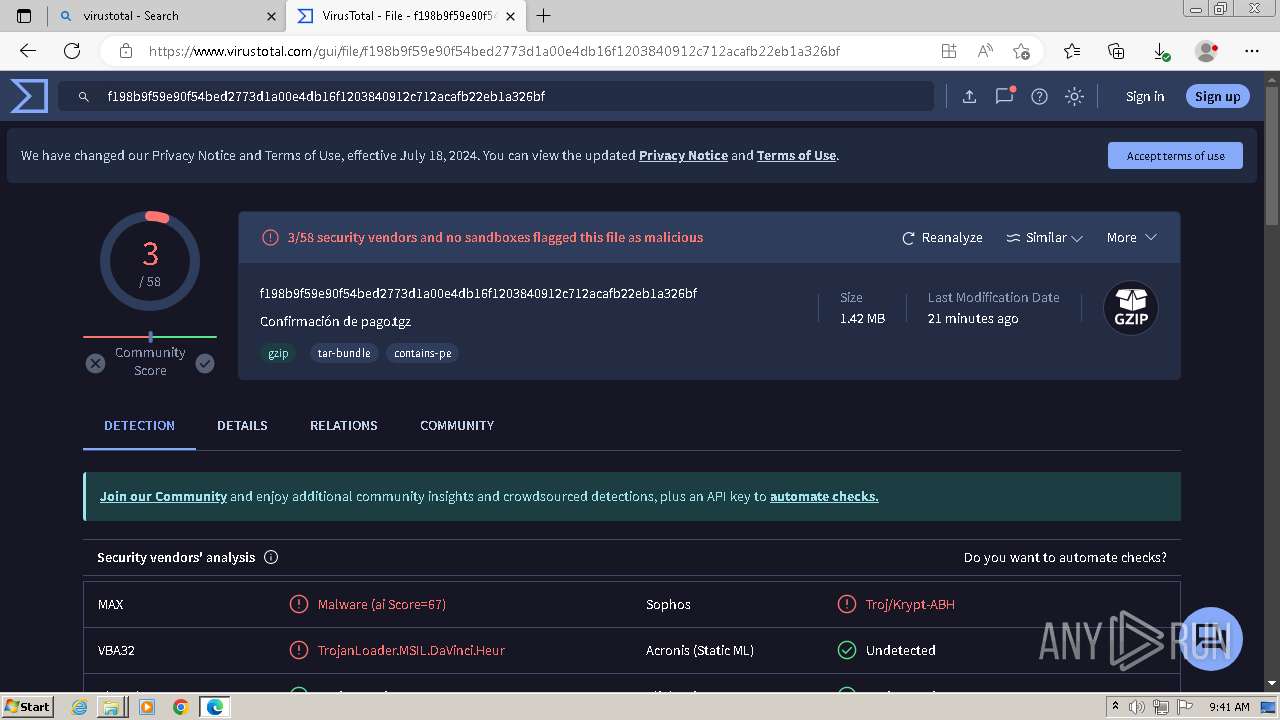The width and height of the screenshot is (1280, 720).
Task: Click the Troj/Krypt-ABH detection text
Action: pyautogui.click(x=910, y=604)
